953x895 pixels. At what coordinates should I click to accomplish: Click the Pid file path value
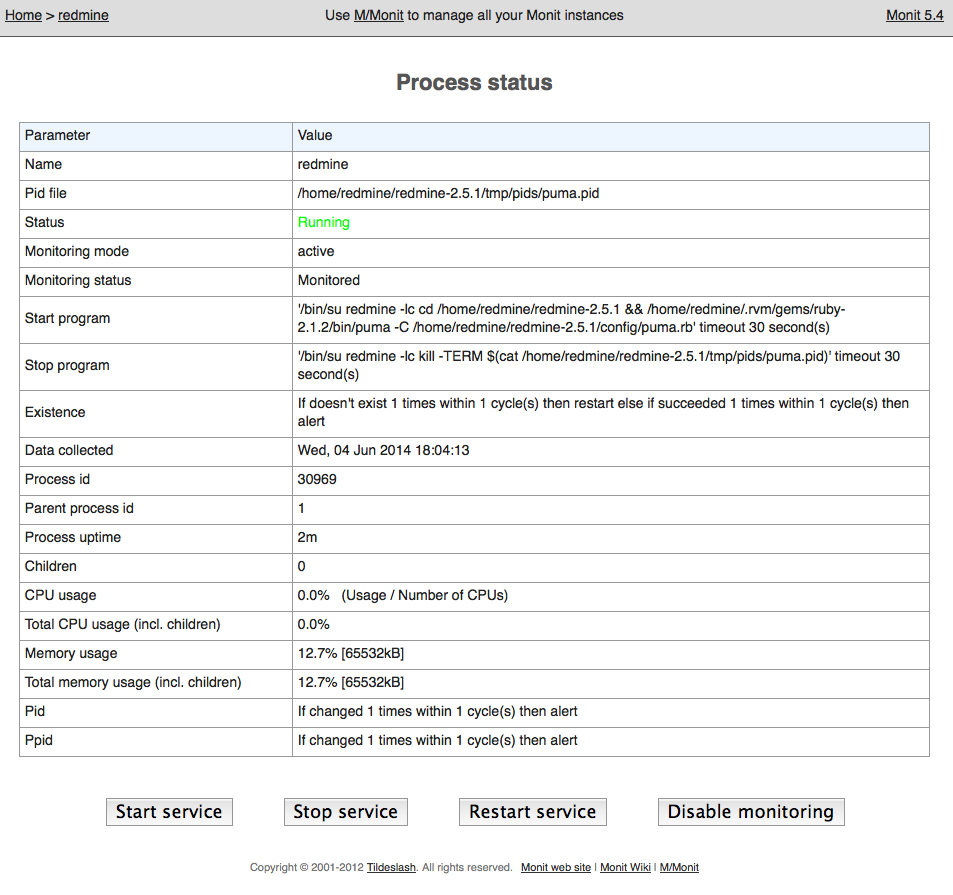(x=448, y=193)
